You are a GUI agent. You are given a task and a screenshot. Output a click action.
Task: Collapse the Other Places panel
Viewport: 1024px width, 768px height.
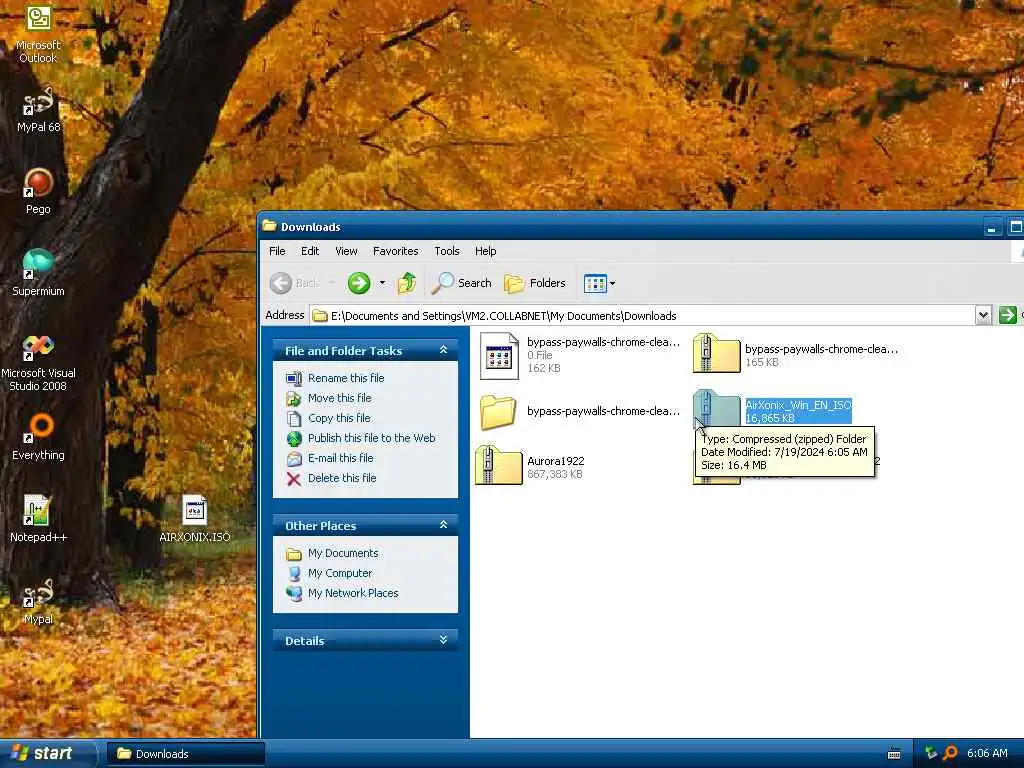(x=443, y=525)
